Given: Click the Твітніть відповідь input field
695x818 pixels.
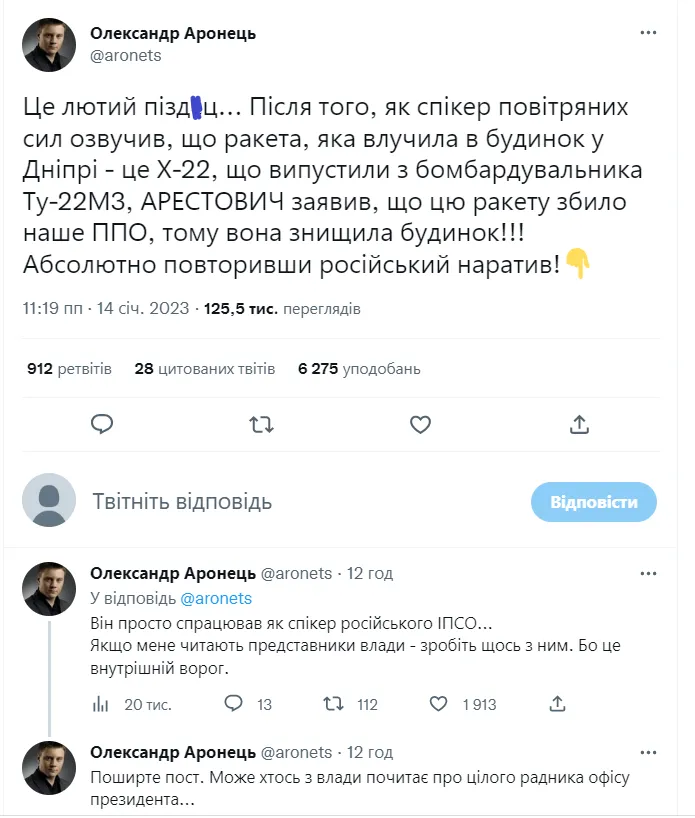Looking at the screenshot, I should point(250,501).
